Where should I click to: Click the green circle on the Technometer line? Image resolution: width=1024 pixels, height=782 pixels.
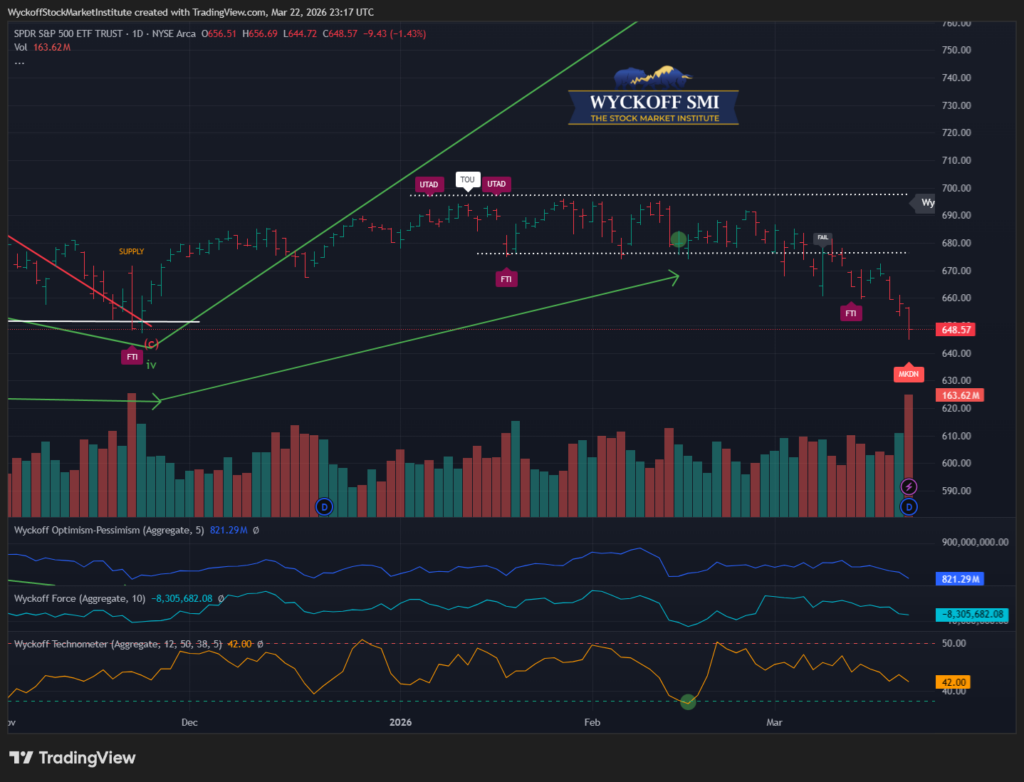point(688,702)
